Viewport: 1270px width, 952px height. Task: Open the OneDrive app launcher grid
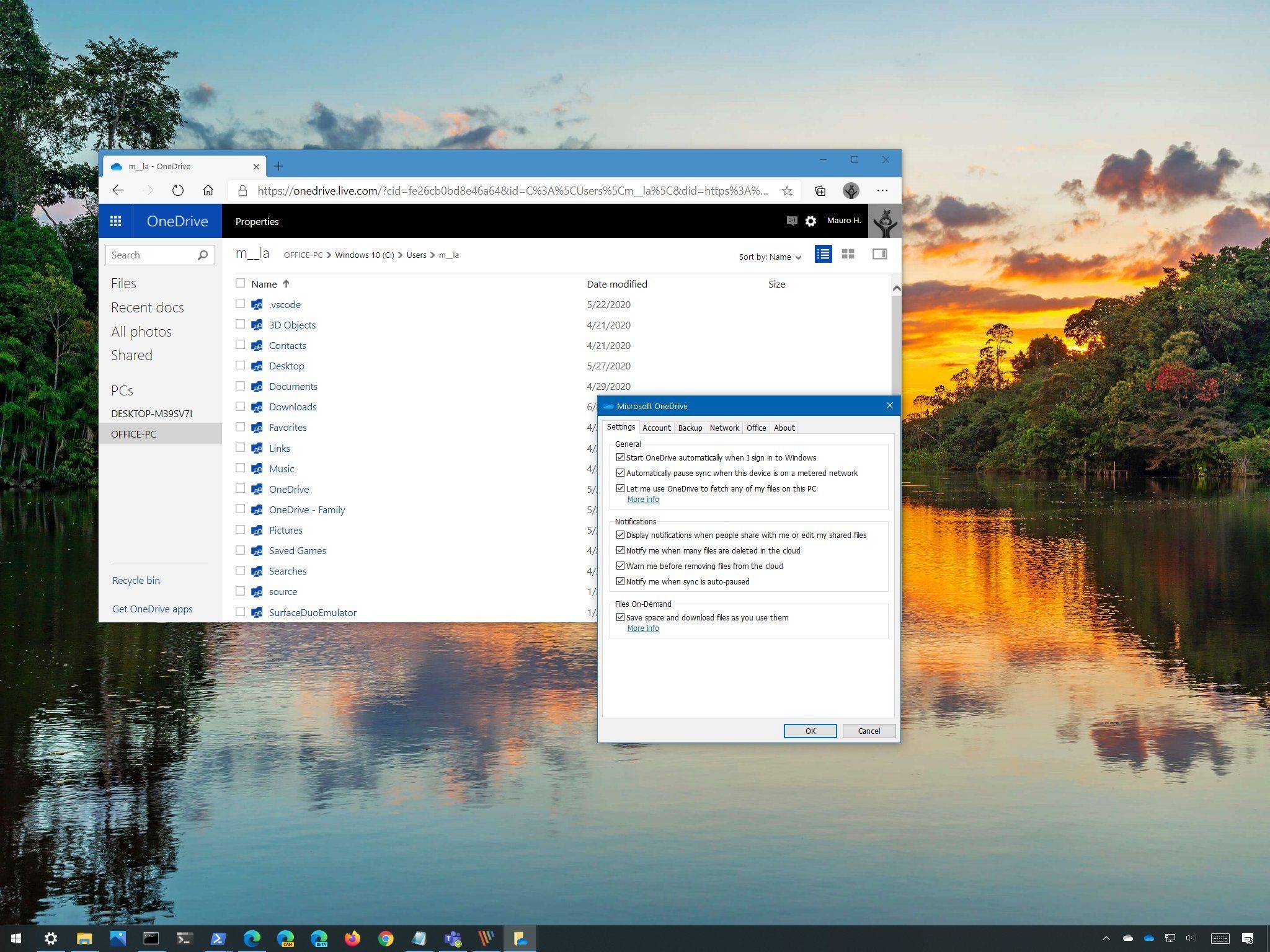click(115, 221)
